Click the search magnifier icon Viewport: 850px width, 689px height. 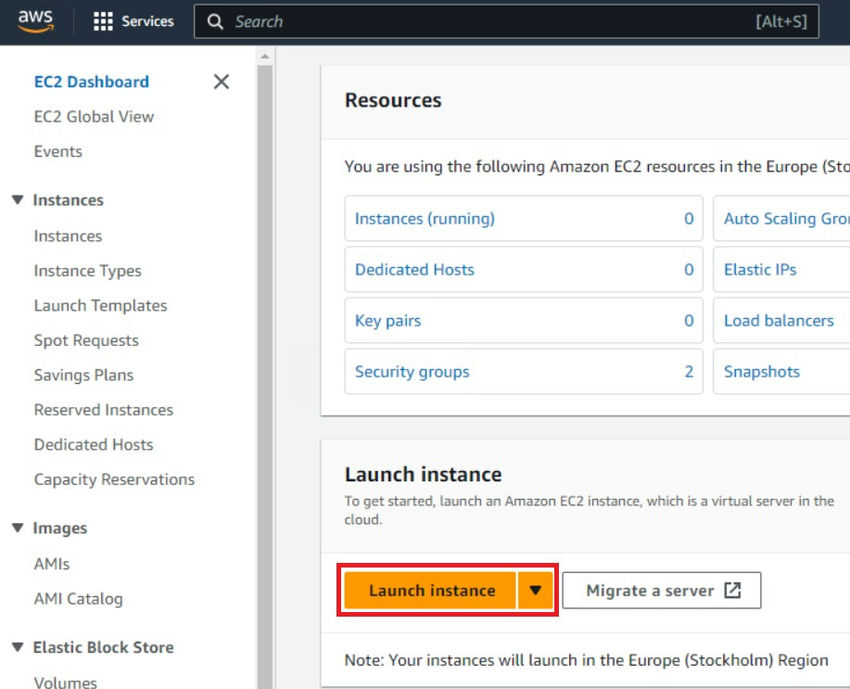tap(214, 21)
